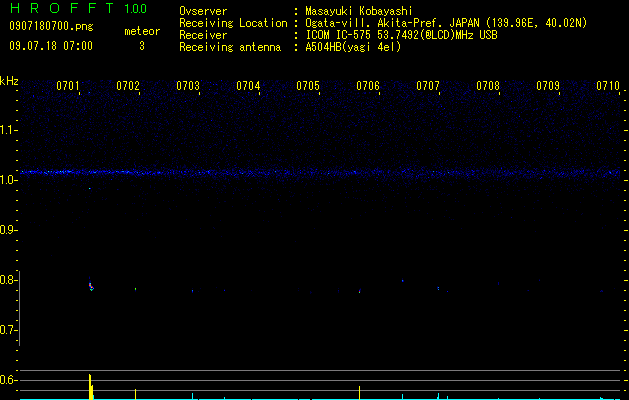The image size is (629, 400).
Task: Select the 0710 time marker label
Action: pyautogui.click(x=608, y=85)
